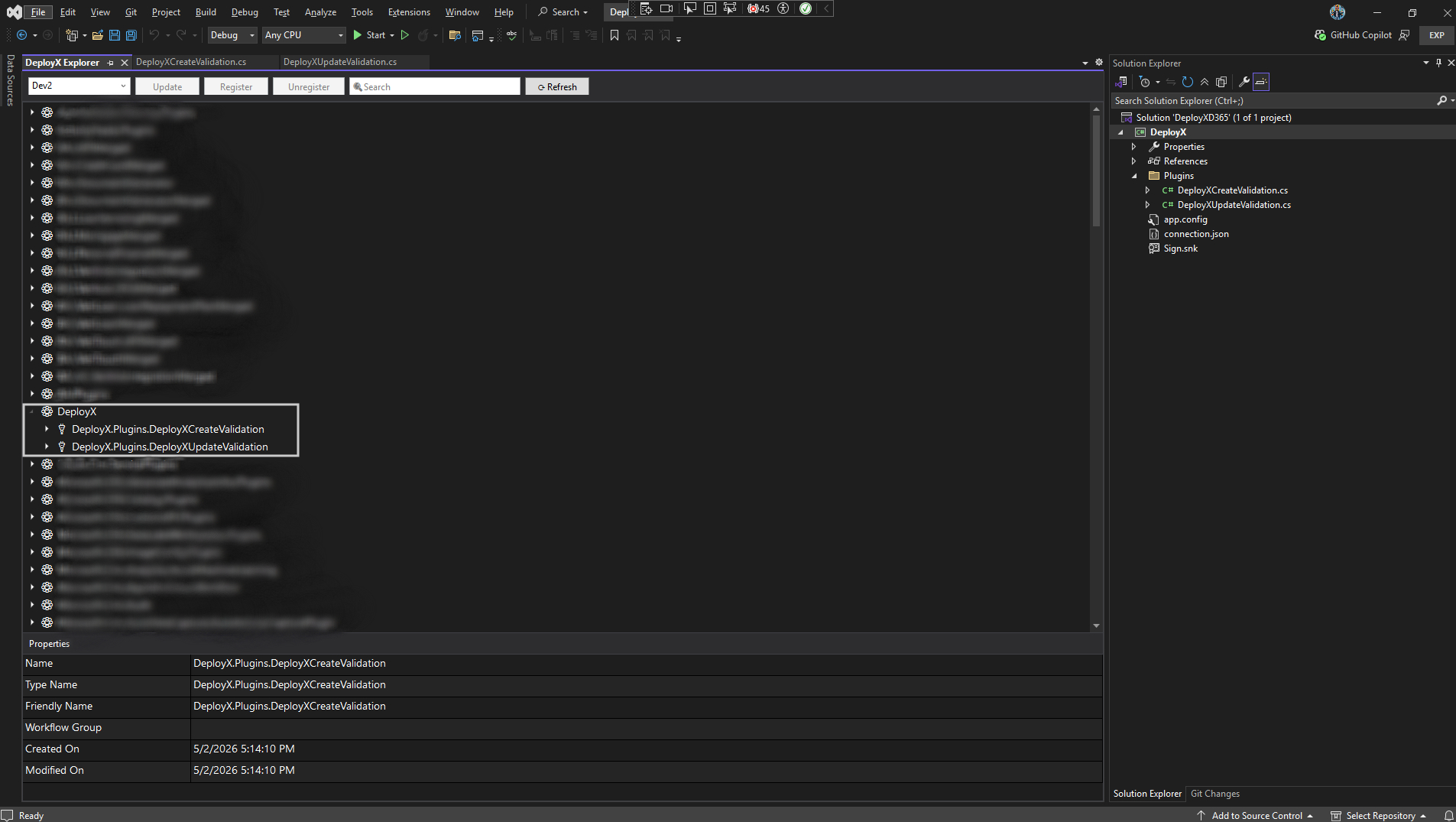Viewport: 1456px width, 822px height.
Task: Click the camera recording icon in the floating toolbar
Action: 666,8
